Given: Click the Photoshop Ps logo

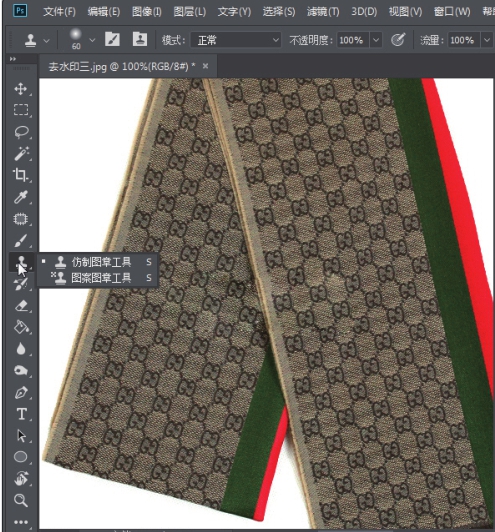Looking at the screenshot, I should [x=20, y=11].
